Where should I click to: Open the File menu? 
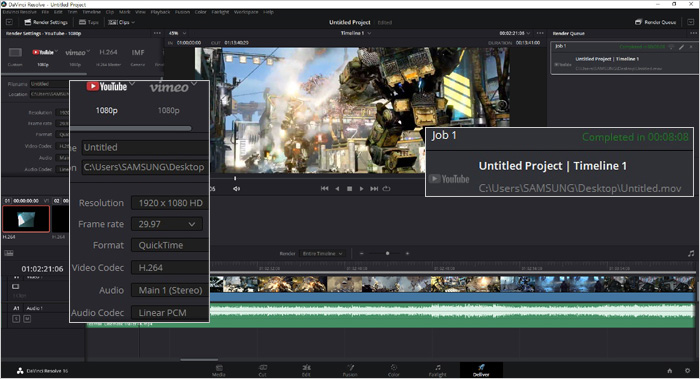(x=45, y=12)
